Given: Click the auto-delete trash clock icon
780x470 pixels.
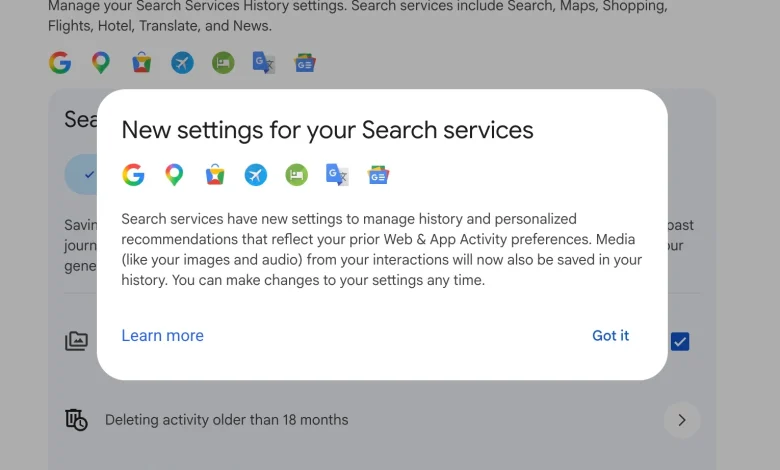Looking at the screenshot, I should click(x=76, y=420).
